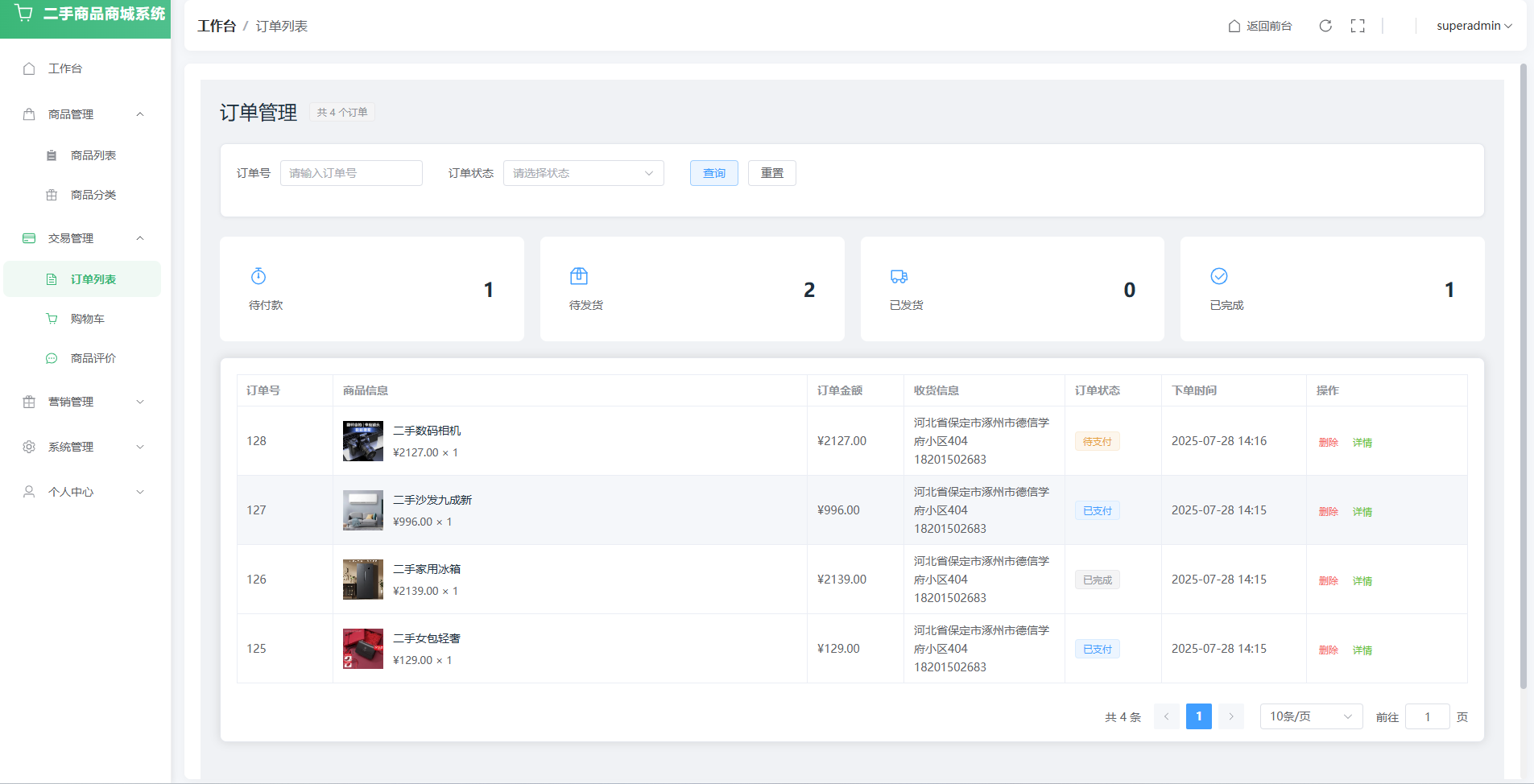Viewport: 1534px width, 784px height.
Task: Open 商品列表 in the sidebar
Action: (93, 155)
